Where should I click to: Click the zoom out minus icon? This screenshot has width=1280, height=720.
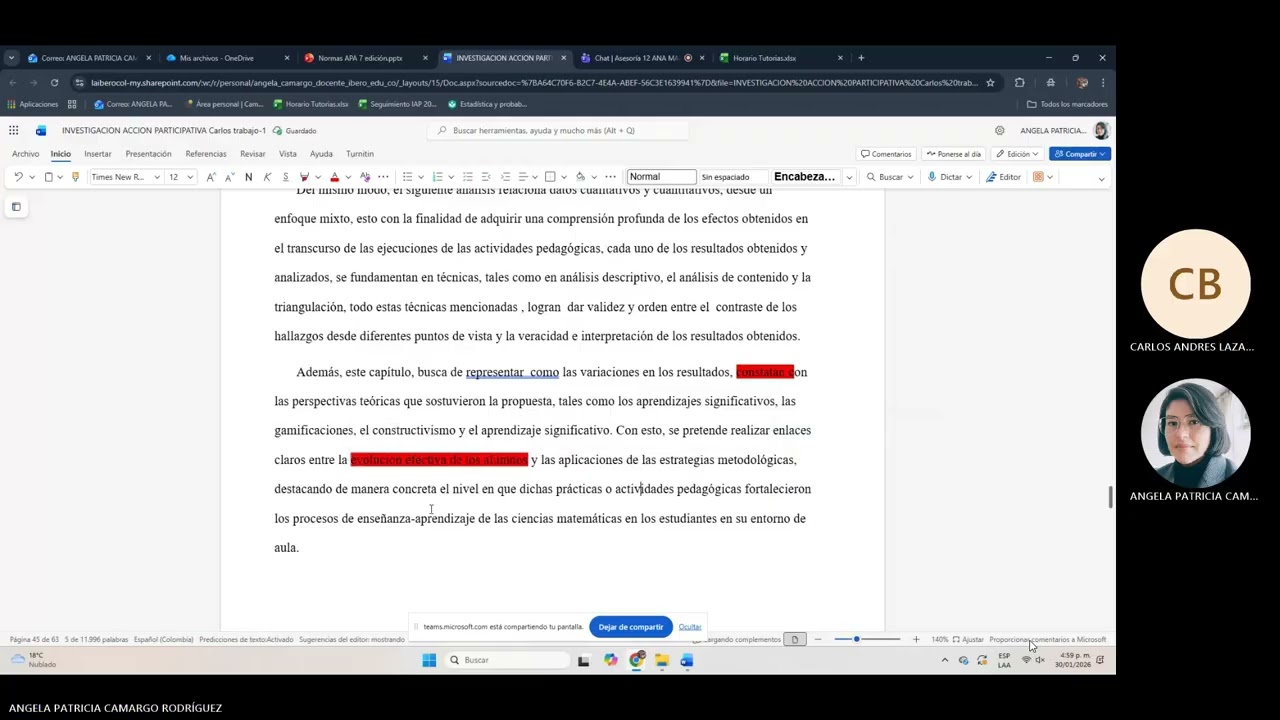pyautogui.click(x=818, y=639)
